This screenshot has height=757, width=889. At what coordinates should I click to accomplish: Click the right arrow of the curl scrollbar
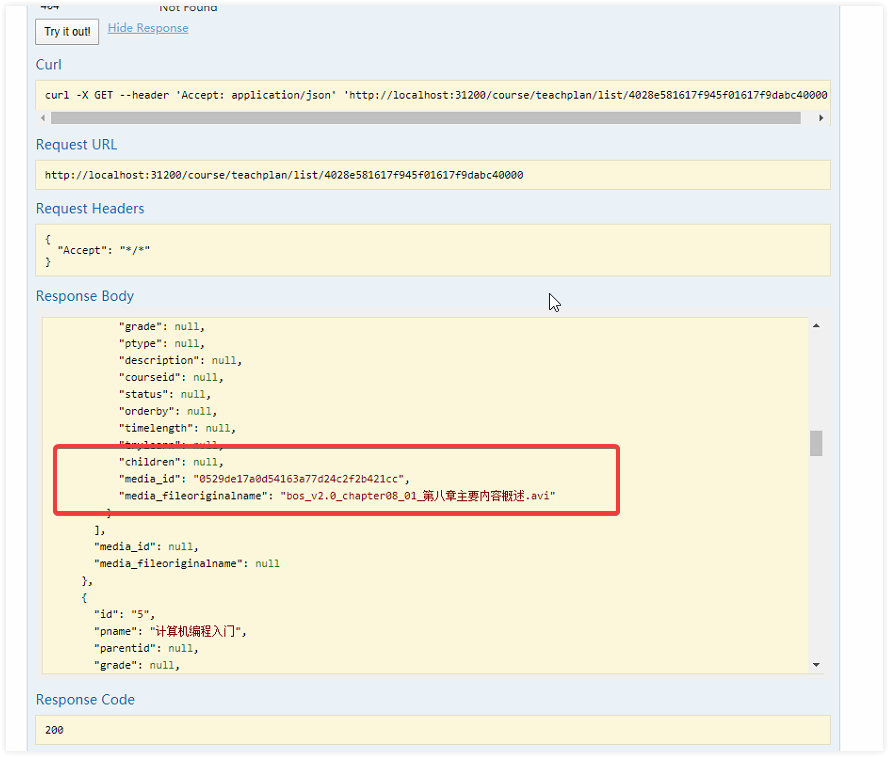(x=821, y=118)
